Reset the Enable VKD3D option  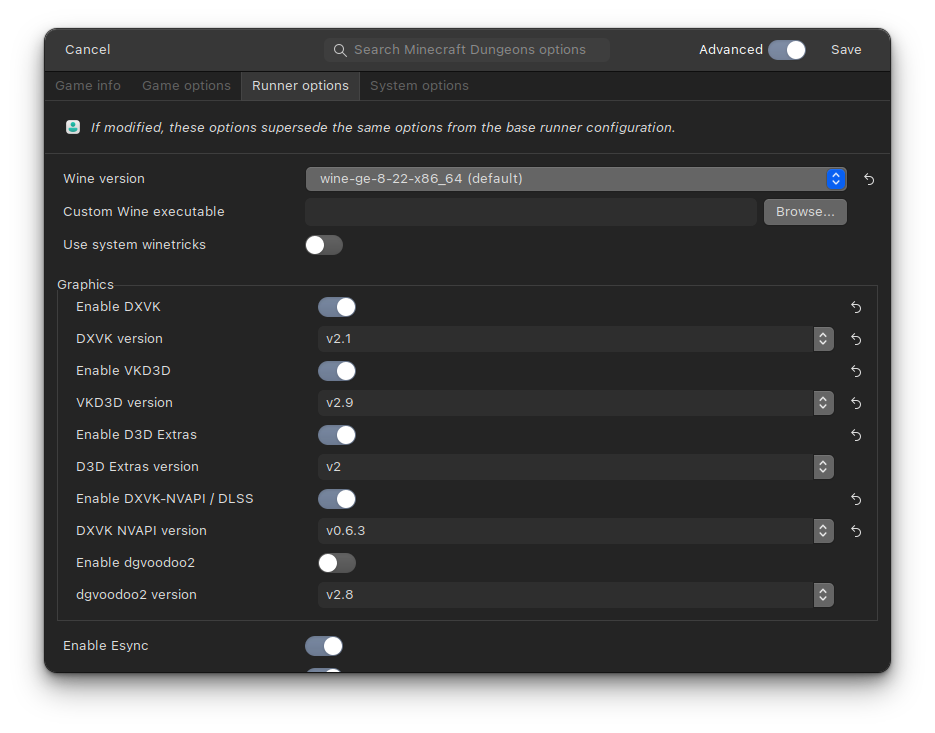pyautogui.click(x=856, y=372)
